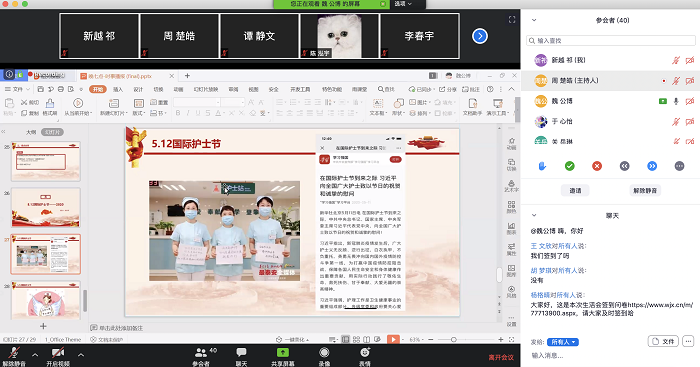700x367 pixels.
Task: Show next participant videos with blue arrow
Action: 480,36
